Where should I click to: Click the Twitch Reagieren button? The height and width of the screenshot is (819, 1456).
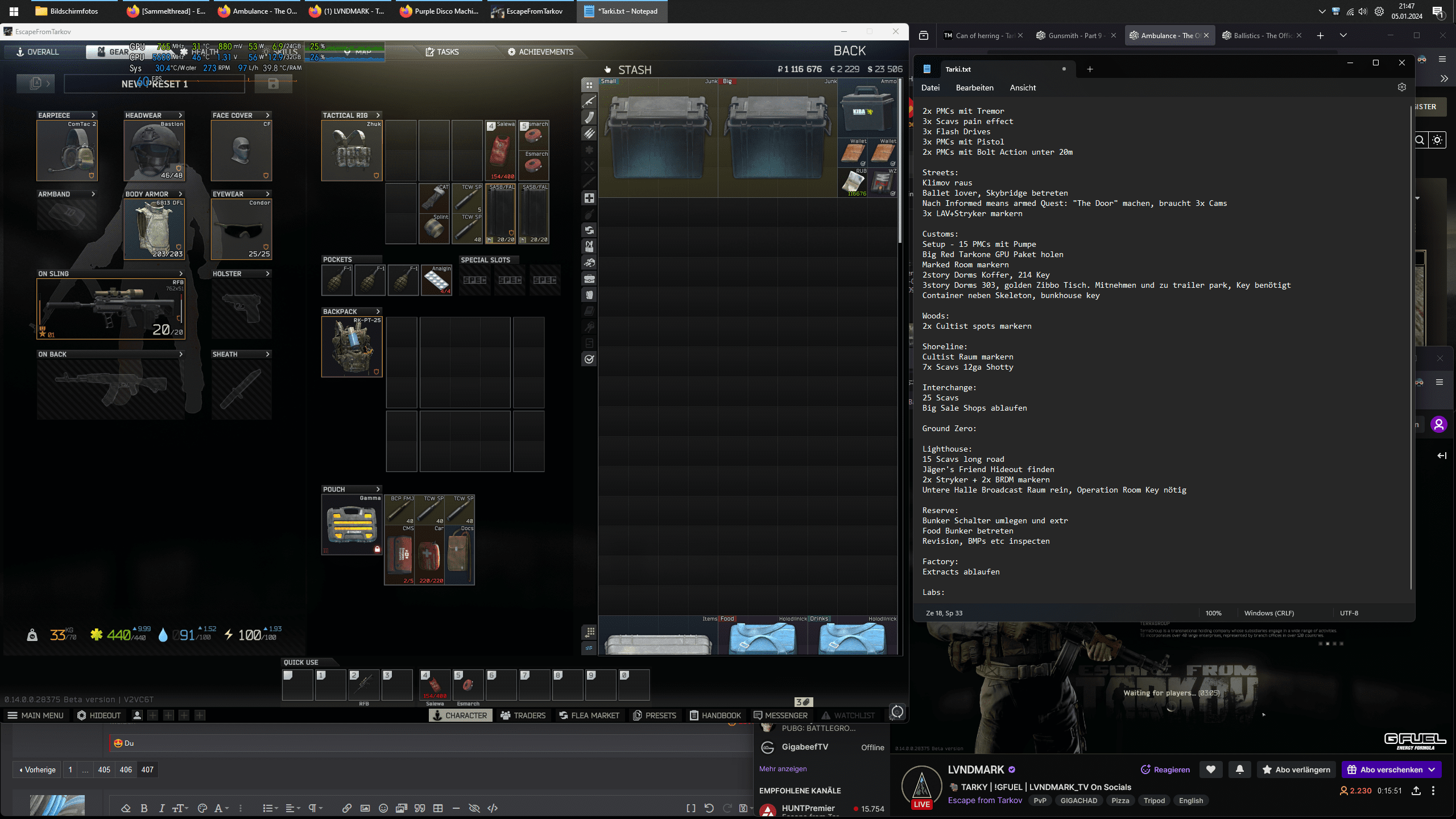(x=1165, y=770)
